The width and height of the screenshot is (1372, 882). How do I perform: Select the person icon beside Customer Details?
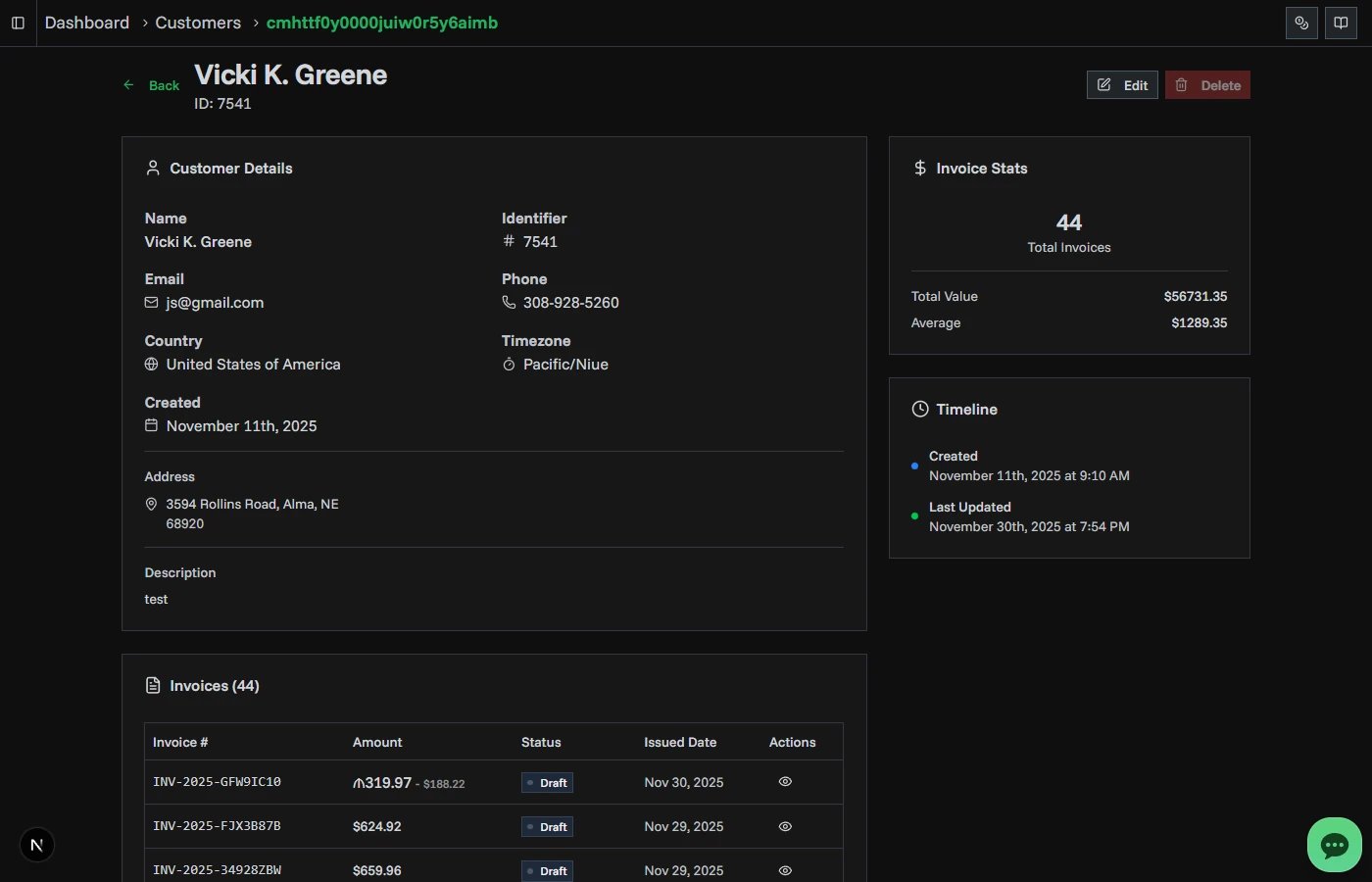[x=153, y=168]
